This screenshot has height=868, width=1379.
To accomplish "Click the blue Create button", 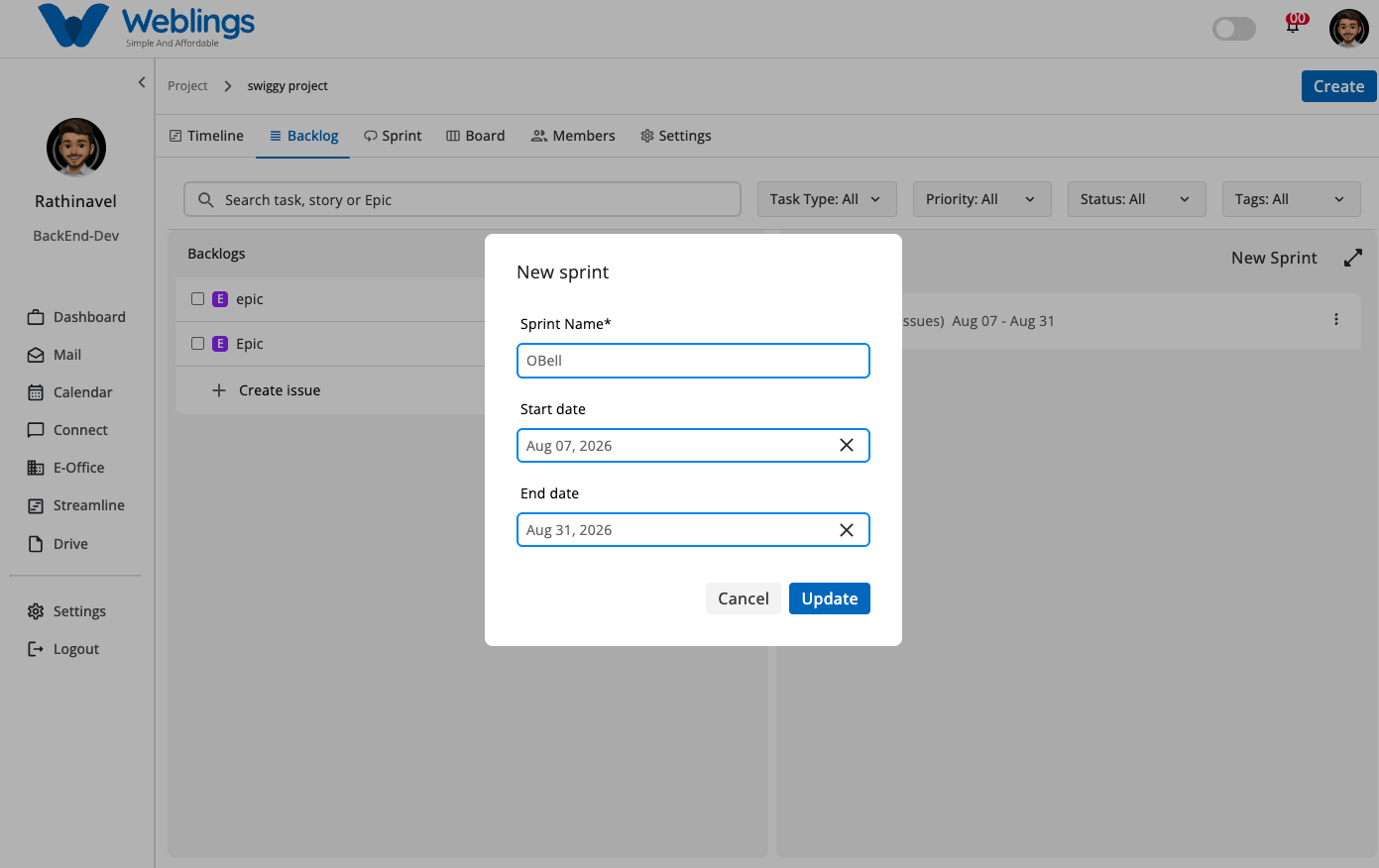I will [x=1339, y=86].
